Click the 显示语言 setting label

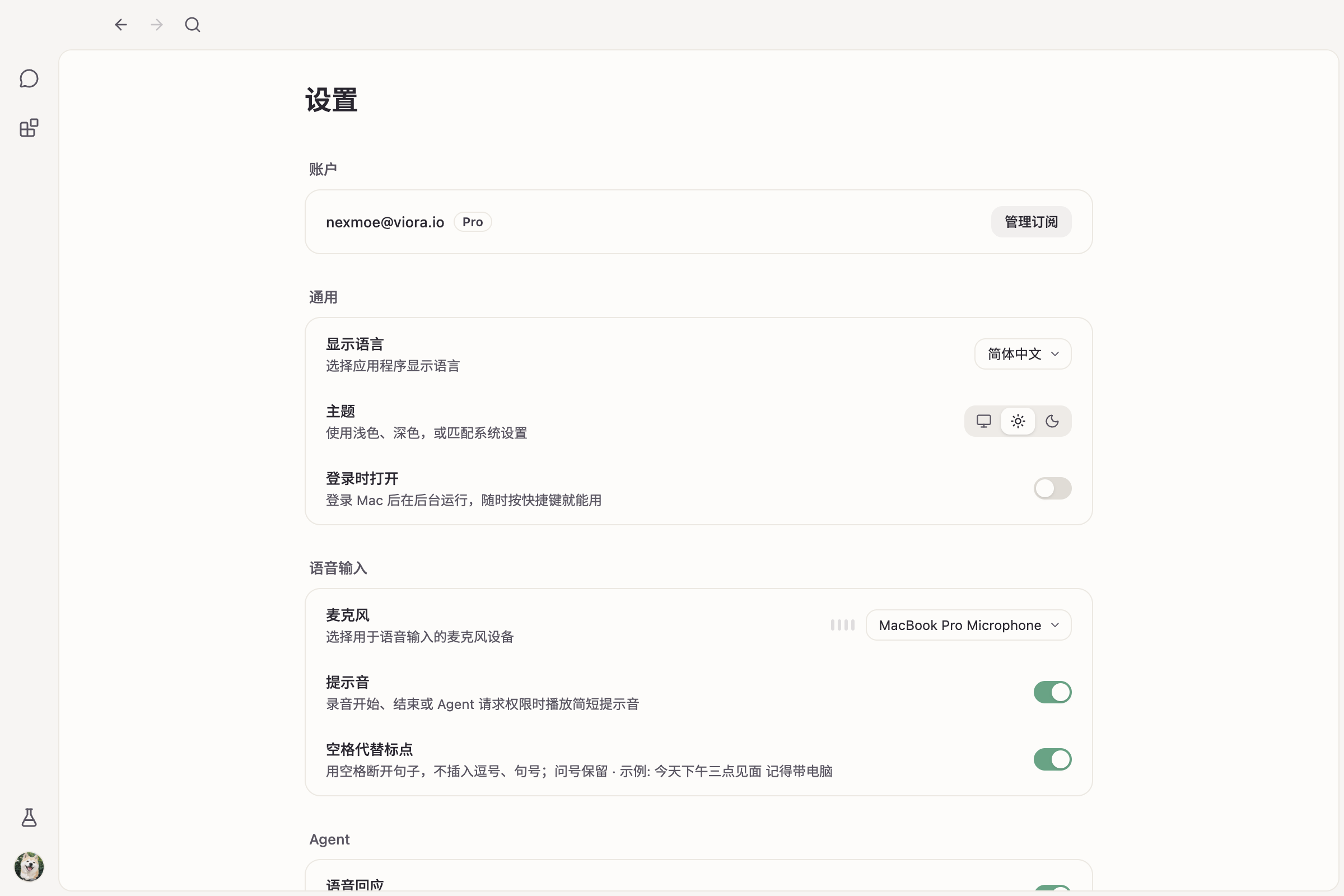pyautogui.click(x=354, y=344)
